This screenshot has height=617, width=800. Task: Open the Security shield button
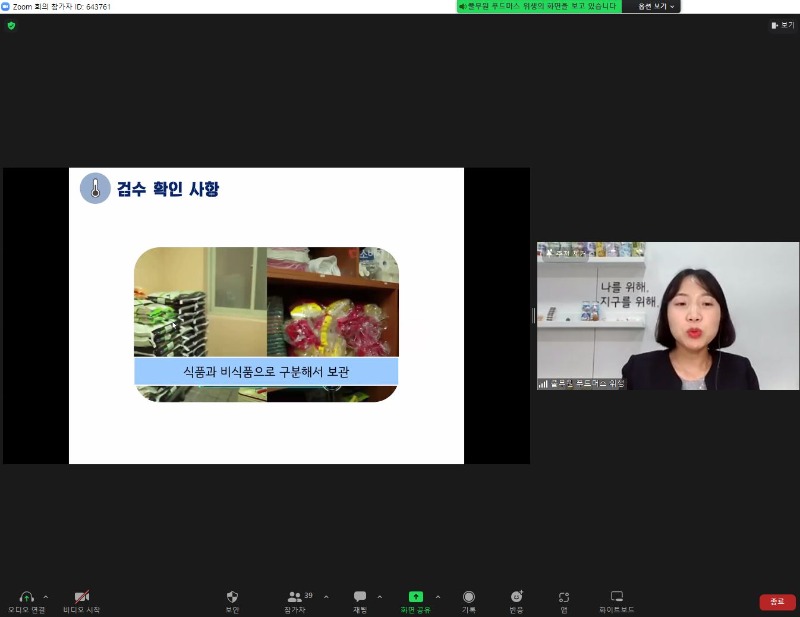point(232,597)
